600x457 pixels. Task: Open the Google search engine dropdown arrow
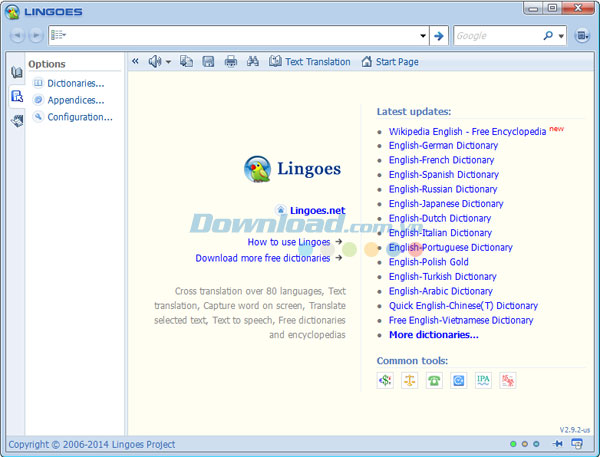click(560, 36)
